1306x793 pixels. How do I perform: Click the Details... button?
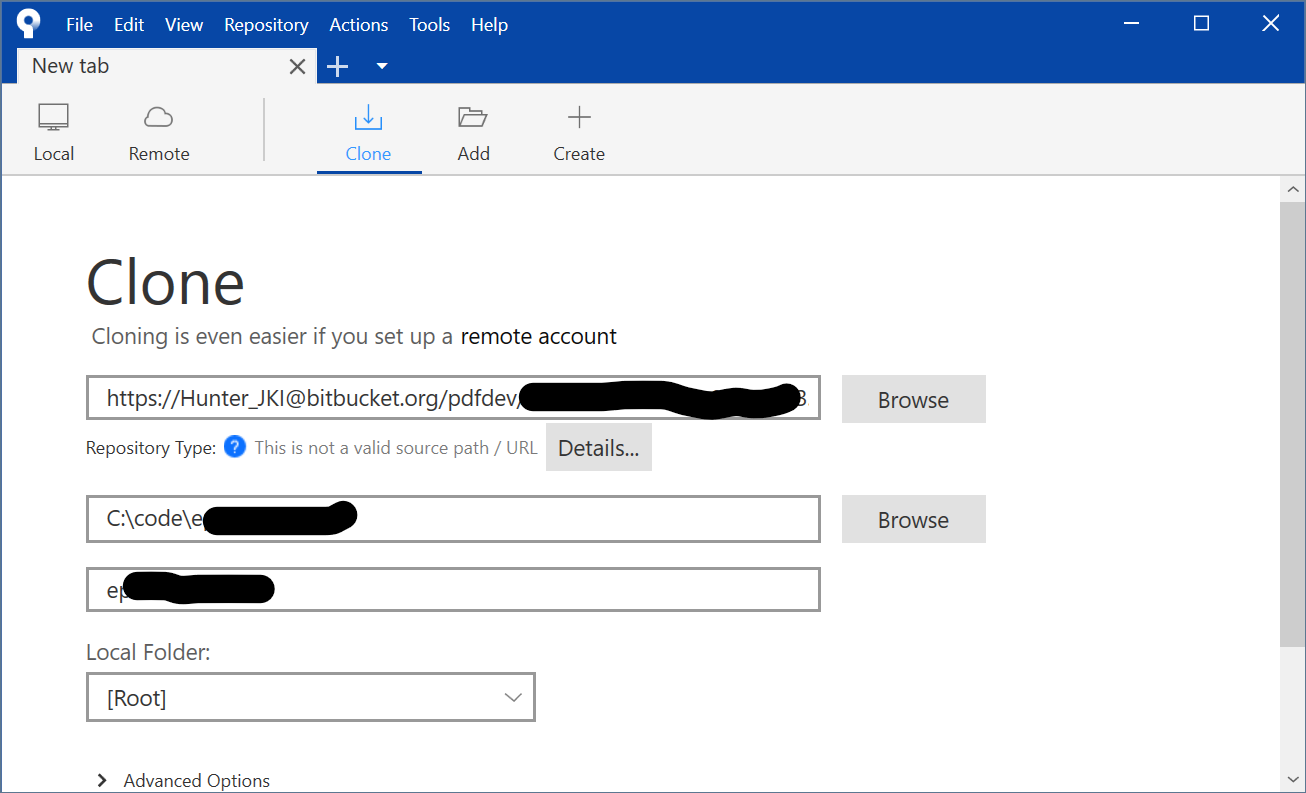[598, 447]
